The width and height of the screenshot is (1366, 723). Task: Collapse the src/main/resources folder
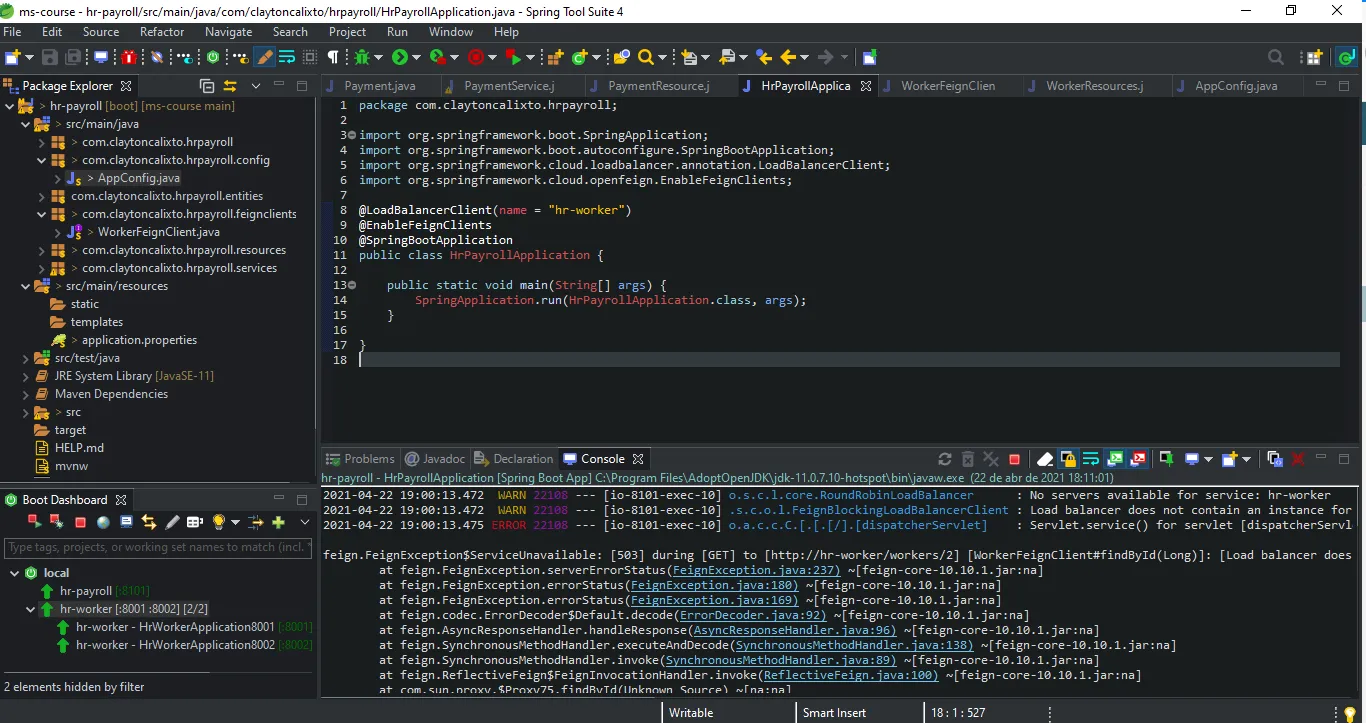point(26,286)
